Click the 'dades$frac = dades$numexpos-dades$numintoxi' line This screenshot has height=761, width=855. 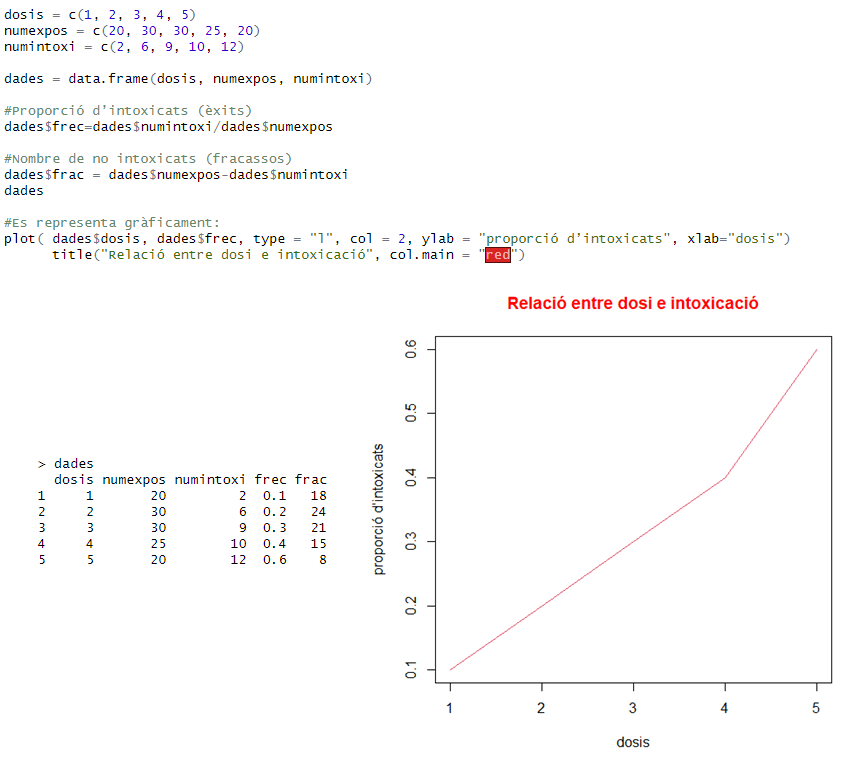click(x=176, y=175)
